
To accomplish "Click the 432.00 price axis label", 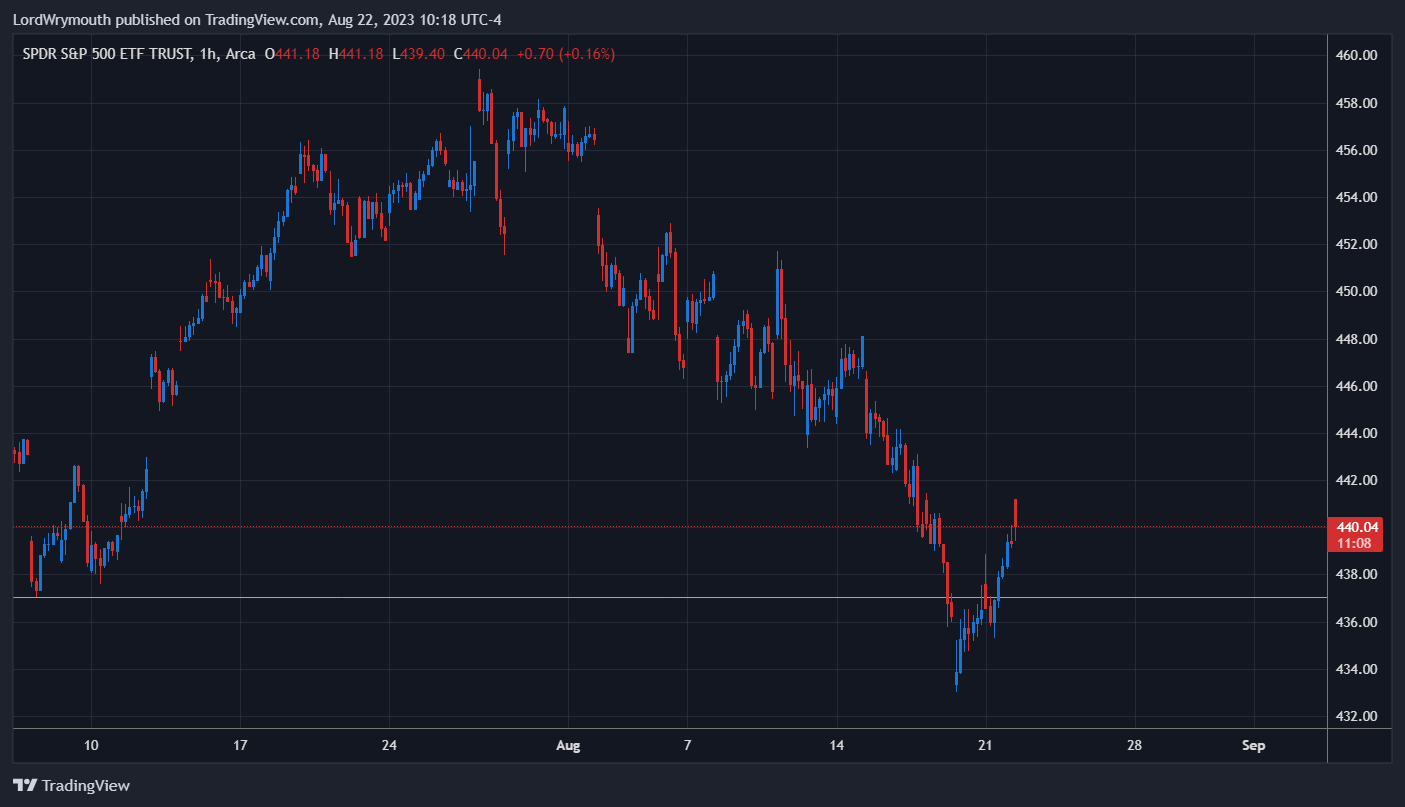I will click(1357, 716).
